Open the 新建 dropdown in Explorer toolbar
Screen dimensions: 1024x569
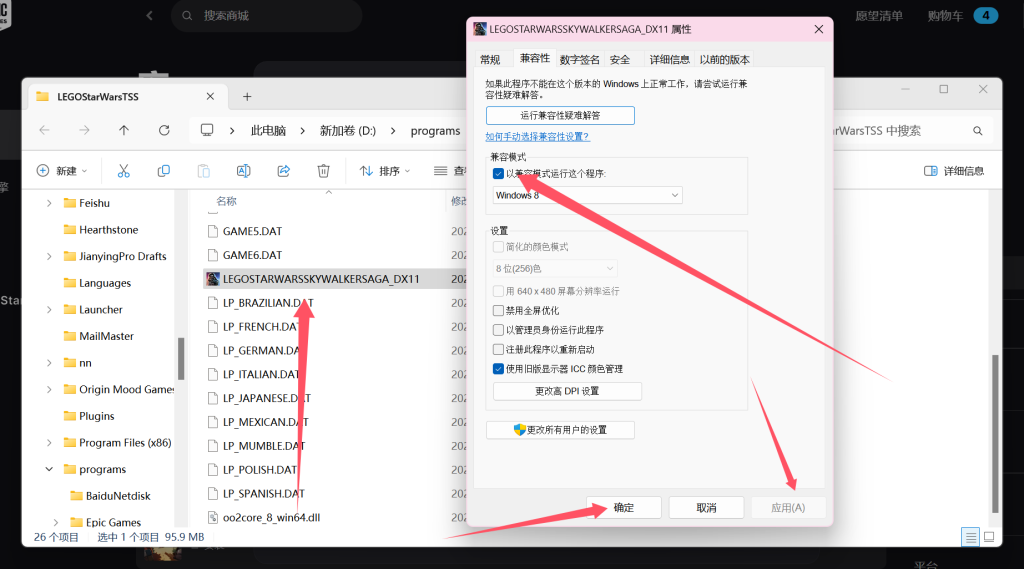62,171
